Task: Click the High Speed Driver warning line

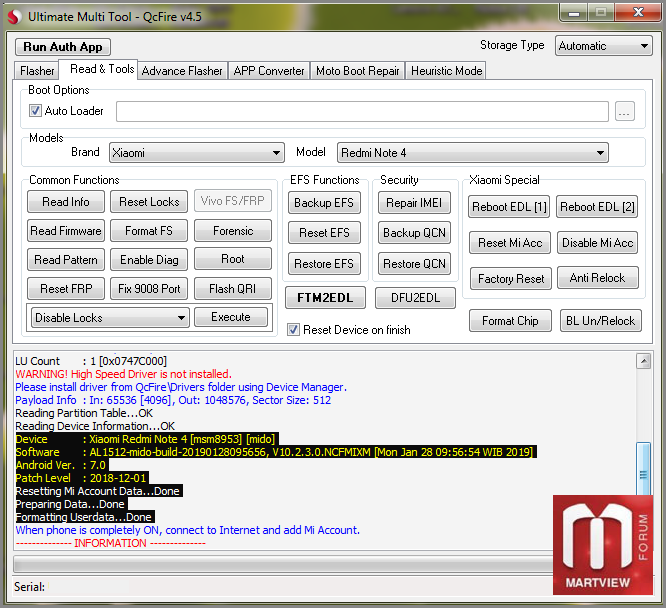Action: (x=123, y=374)
